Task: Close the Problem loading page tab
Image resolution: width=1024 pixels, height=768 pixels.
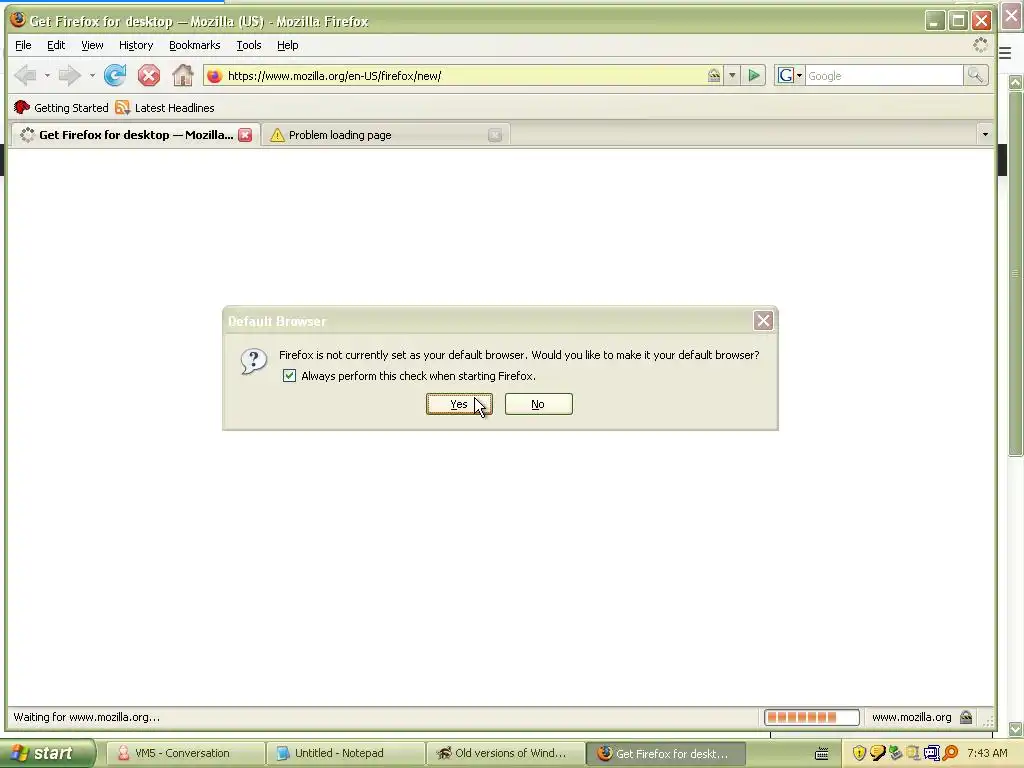Action: (495, 135)
